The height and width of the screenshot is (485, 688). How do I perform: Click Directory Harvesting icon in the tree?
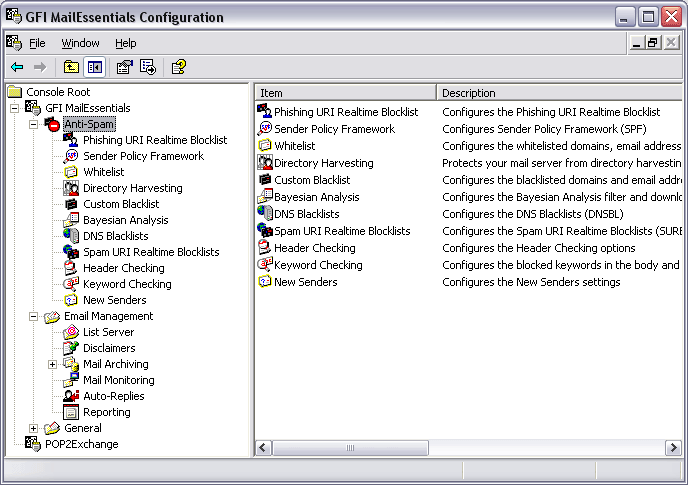[x=71, y=188]
